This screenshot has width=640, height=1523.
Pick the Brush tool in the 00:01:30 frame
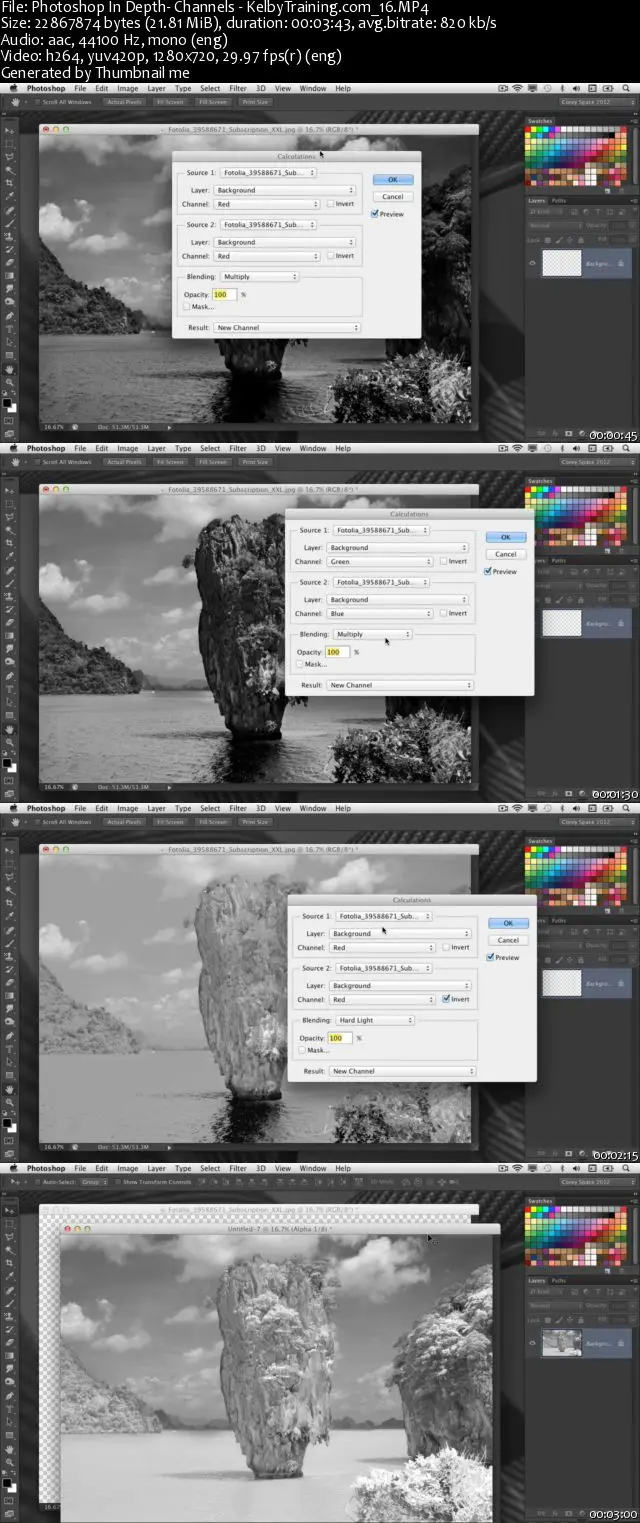[x=10, y=583]
